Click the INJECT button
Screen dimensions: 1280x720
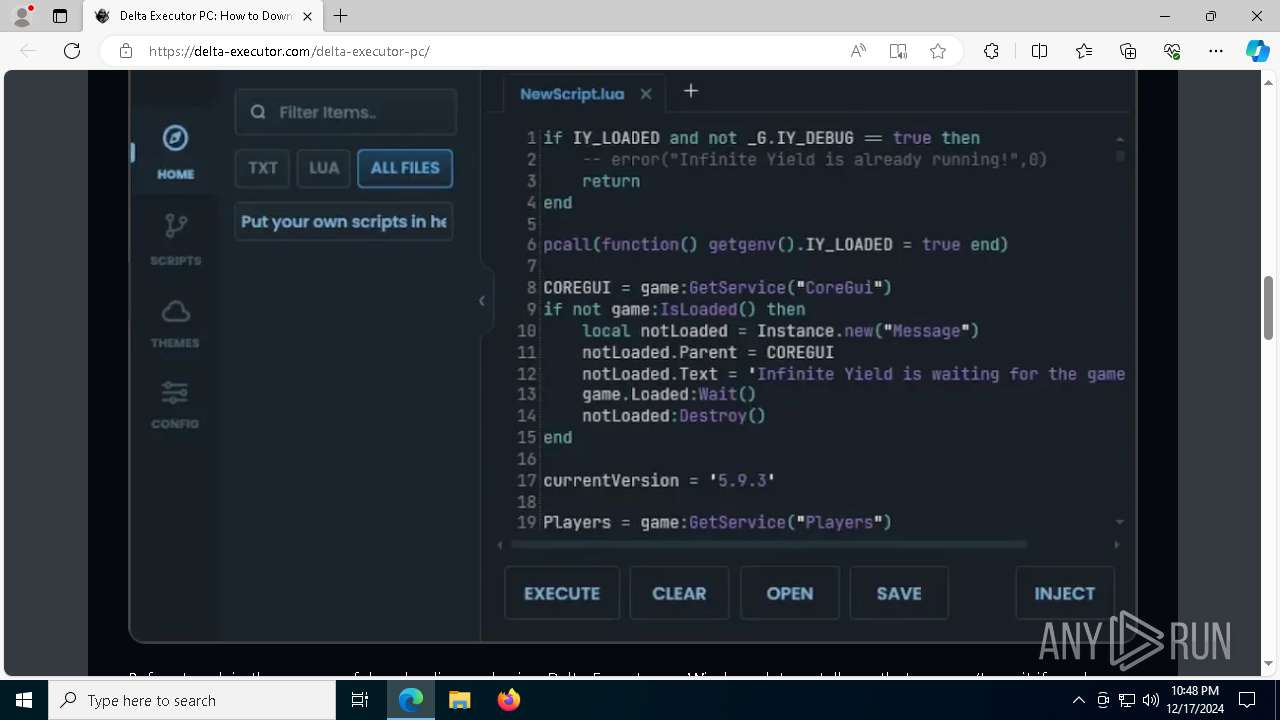1065,593
